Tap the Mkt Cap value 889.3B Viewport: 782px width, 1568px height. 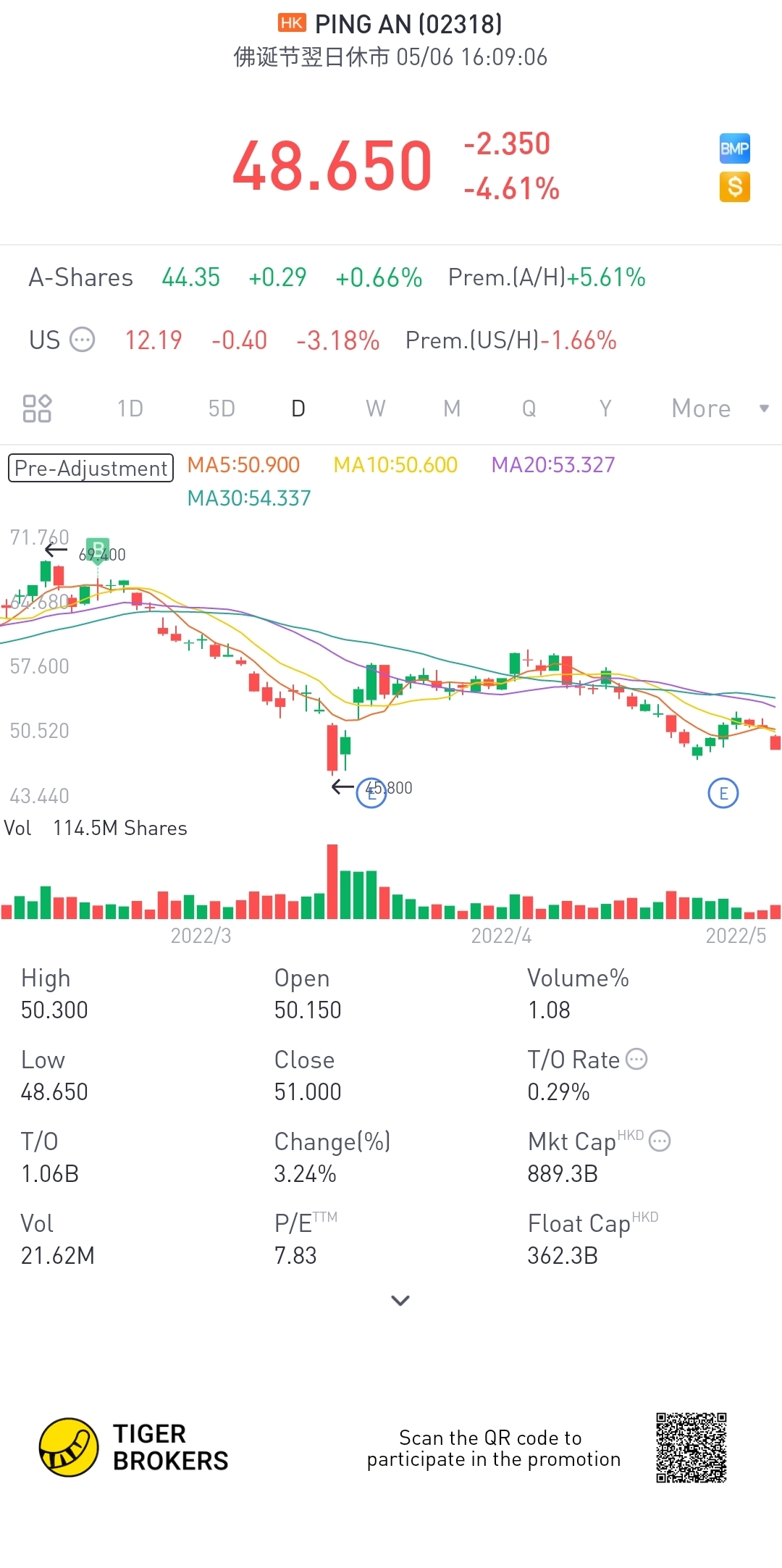pyautogui.click(x=563, y=1174)
